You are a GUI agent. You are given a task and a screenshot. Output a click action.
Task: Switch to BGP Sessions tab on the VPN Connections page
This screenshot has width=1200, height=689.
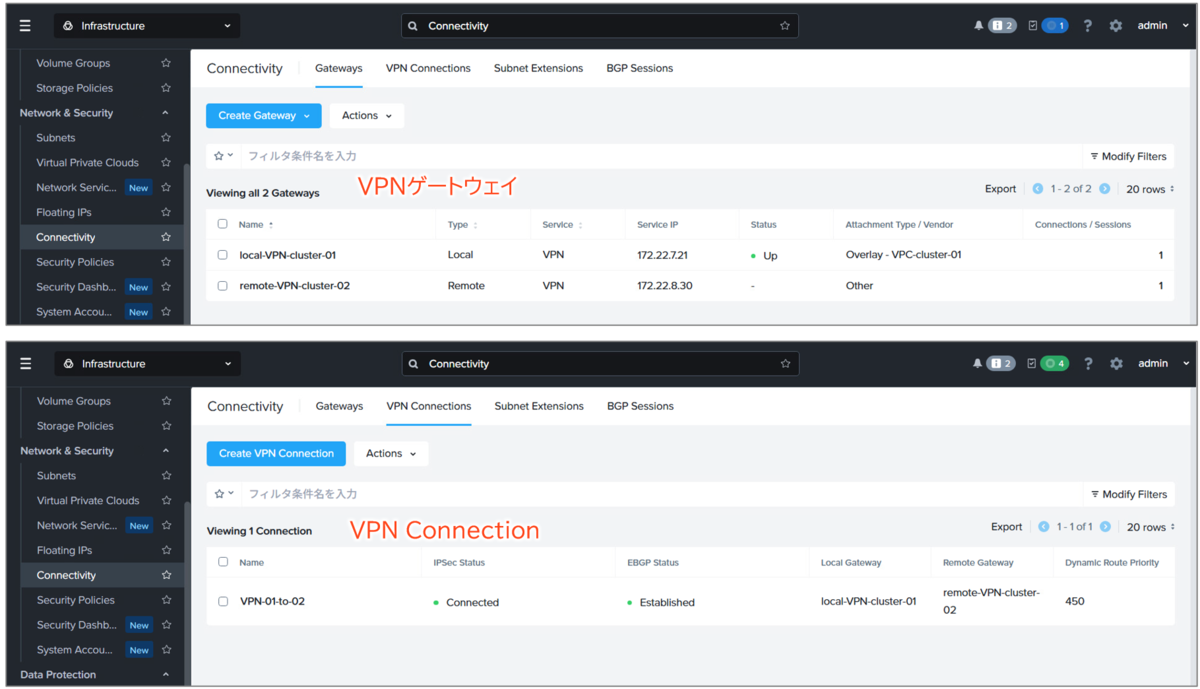[640, 406]
